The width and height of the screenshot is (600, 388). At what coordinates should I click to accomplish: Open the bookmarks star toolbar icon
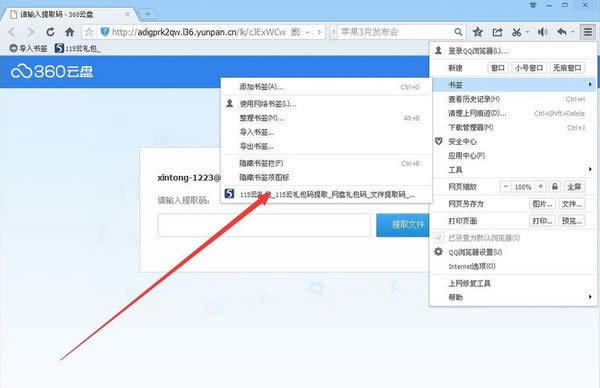tap(478, 32)
